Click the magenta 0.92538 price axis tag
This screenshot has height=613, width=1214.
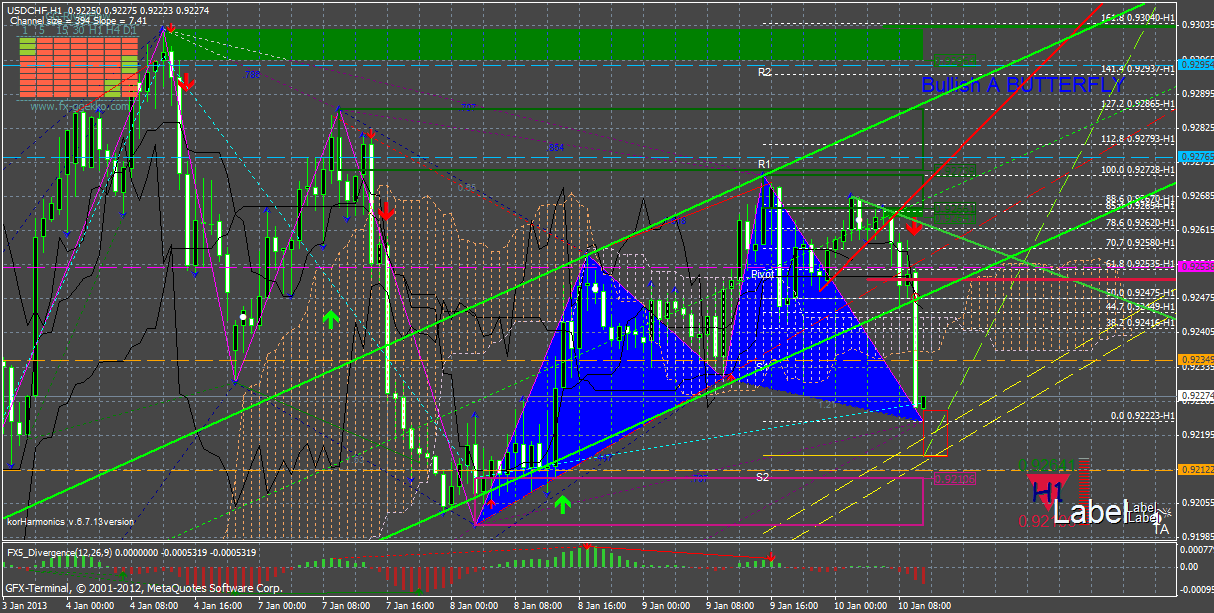pos(1196,266)
